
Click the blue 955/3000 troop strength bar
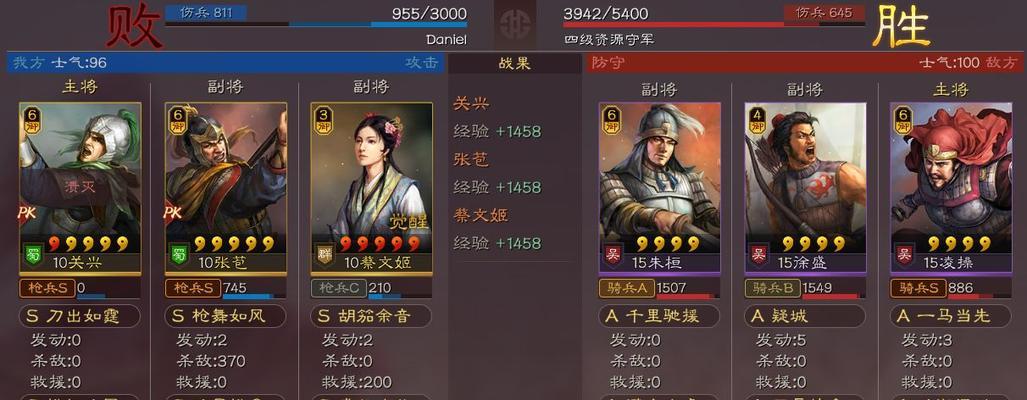coord(316,24)
